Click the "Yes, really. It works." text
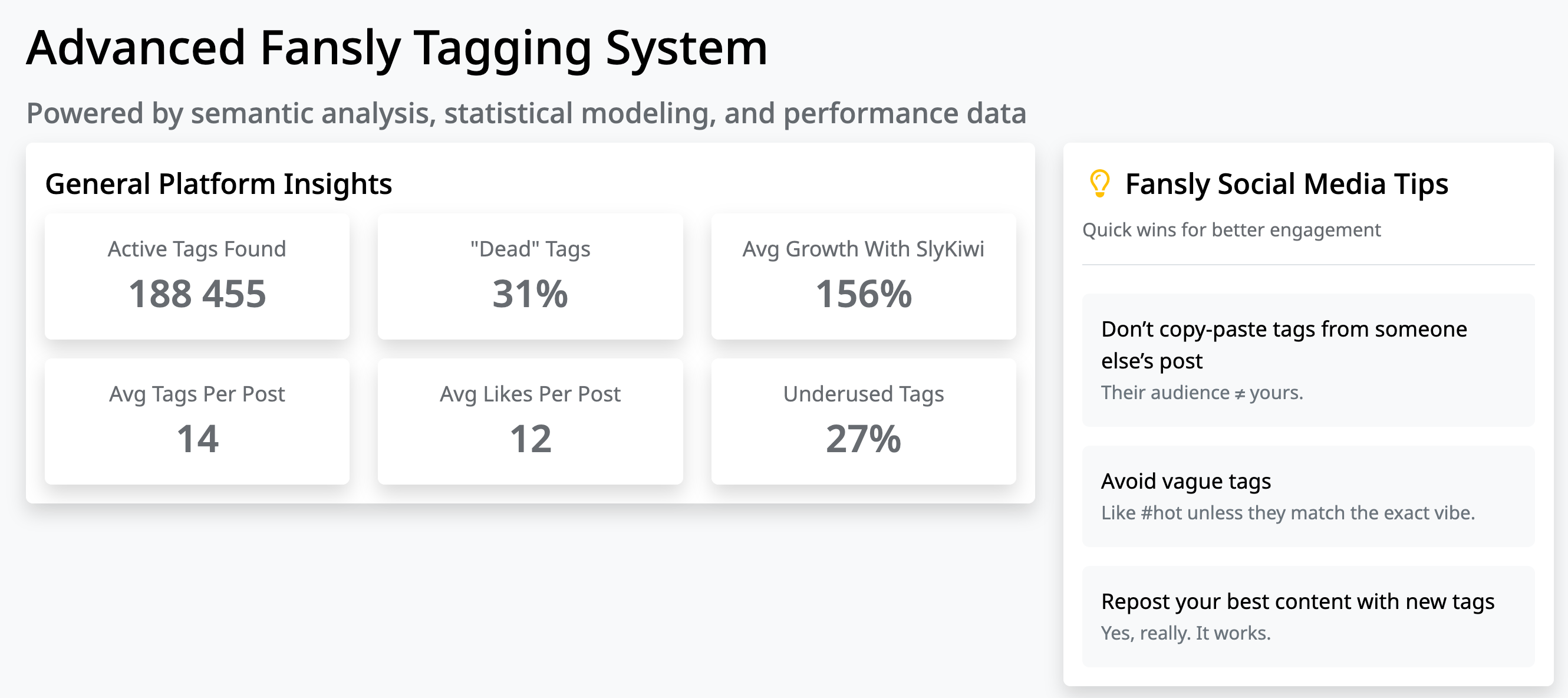The width and height of the screenshot is (1568, 698). 1185,633
